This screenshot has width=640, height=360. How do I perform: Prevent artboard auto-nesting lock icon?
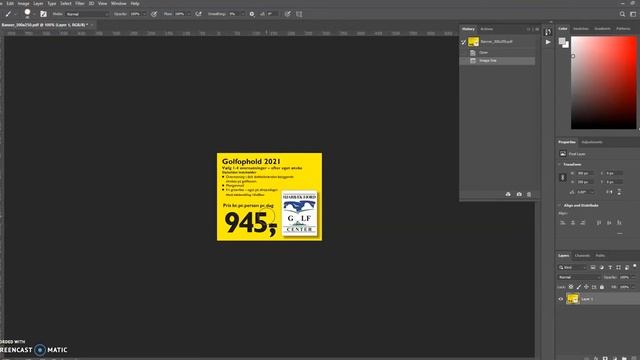point(594,287)
